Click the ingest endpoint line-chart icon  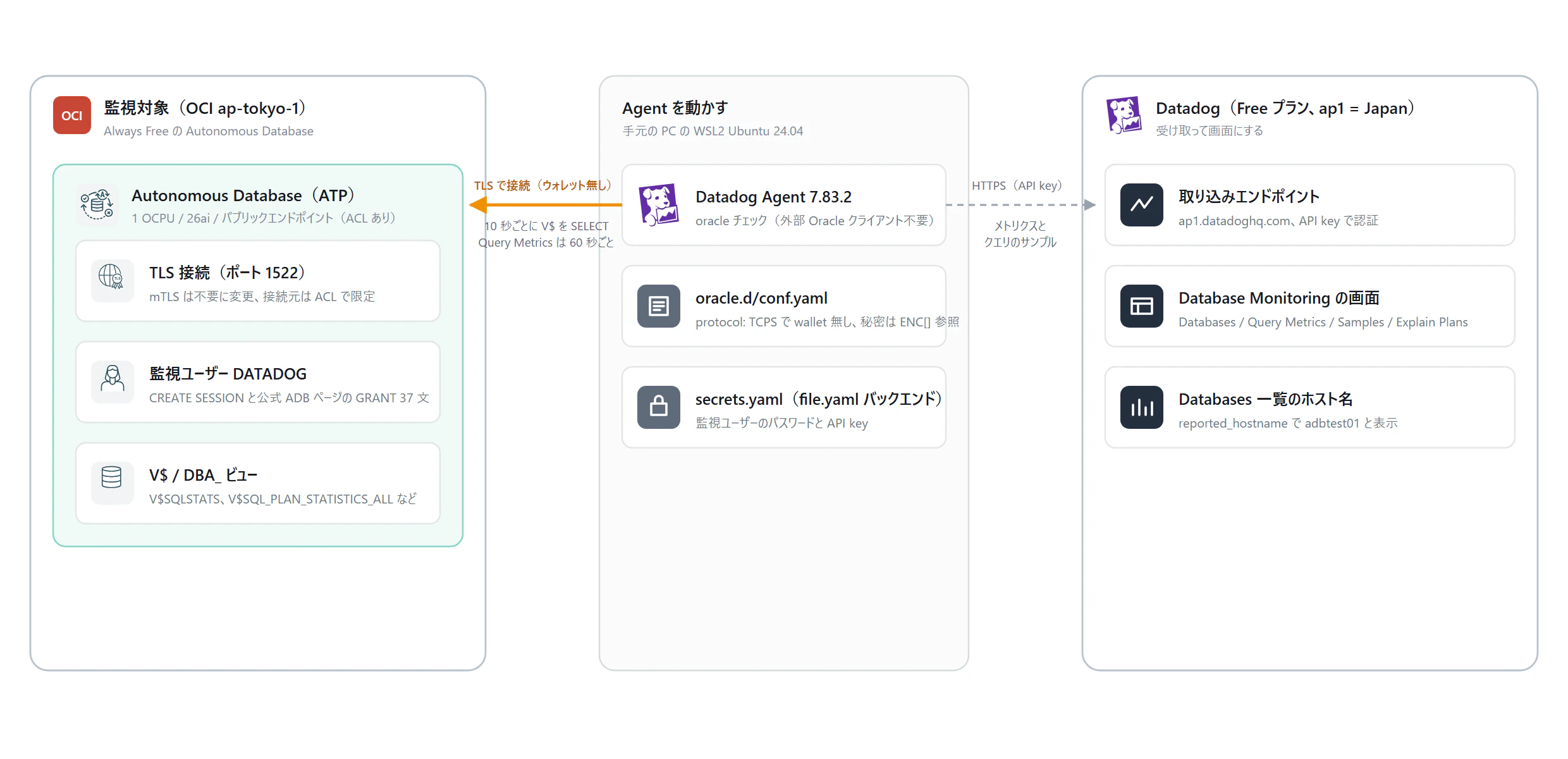(x=1141, y=205)
